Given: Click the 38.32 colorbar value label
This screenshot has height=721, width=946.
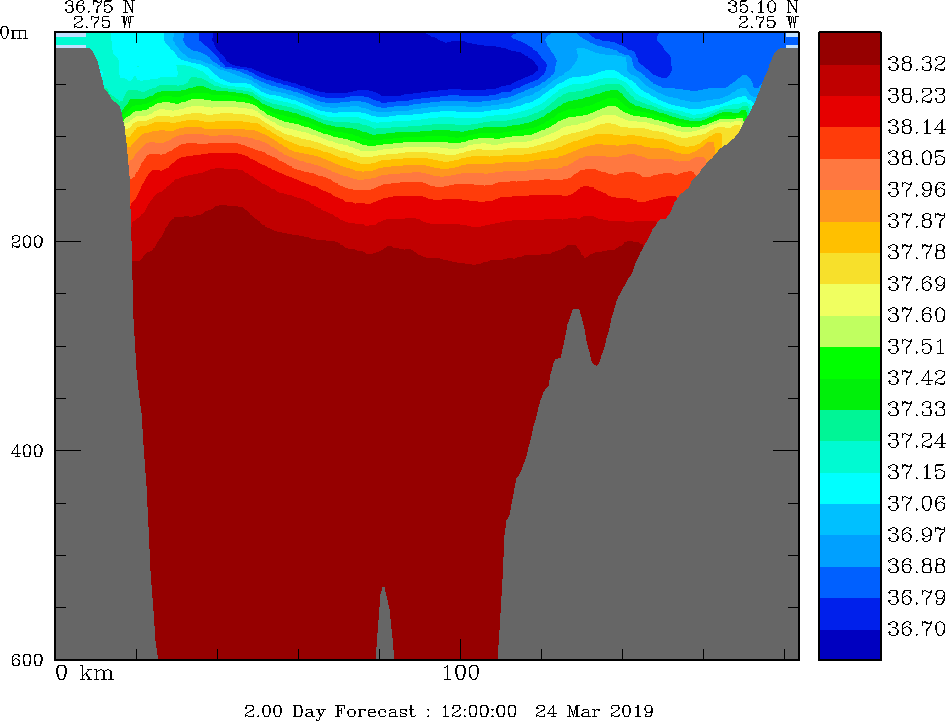Looking at the screenshot, I should pos(916,64).
